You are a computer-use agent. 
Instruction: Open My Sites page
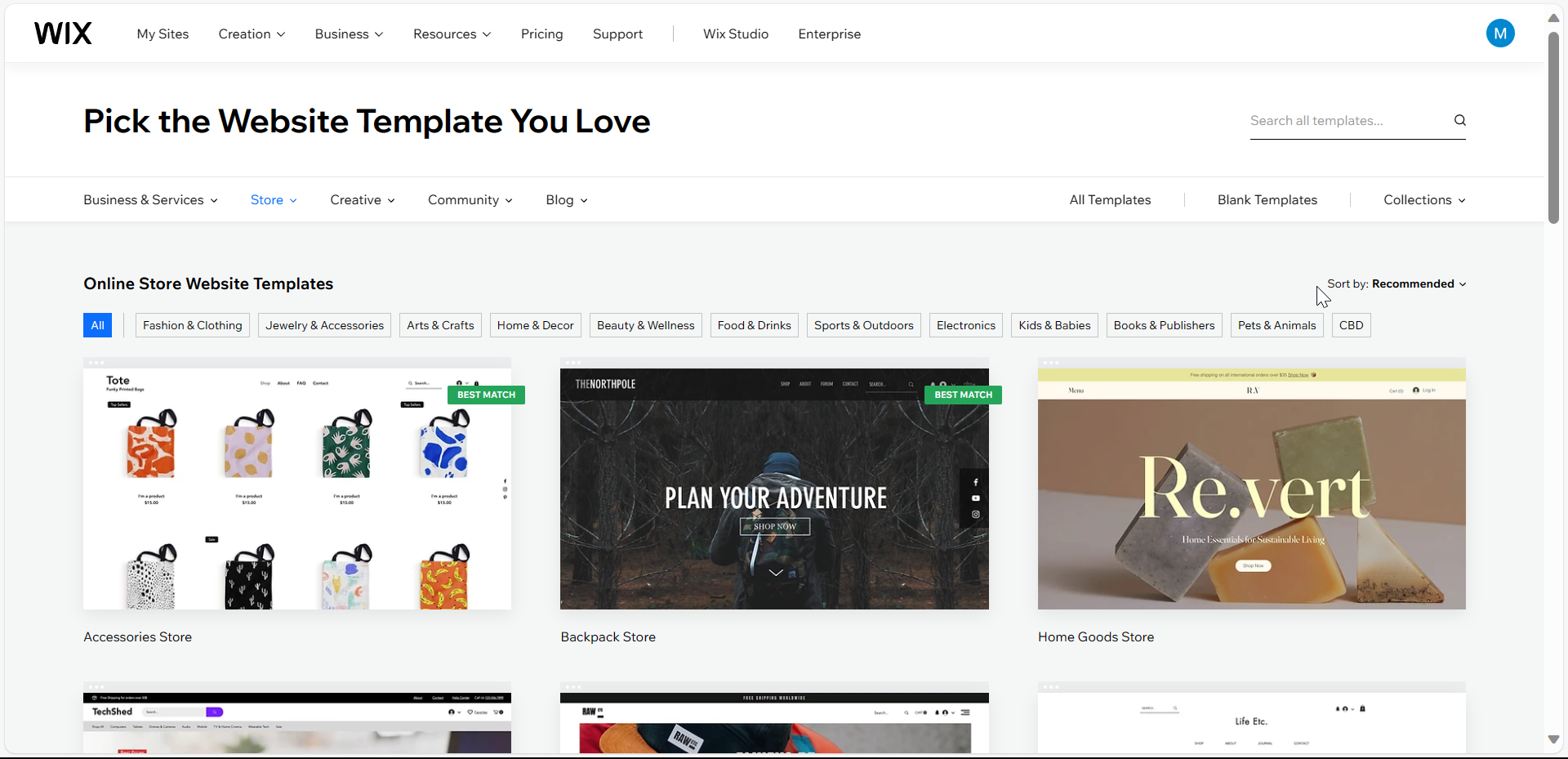[163, 33]
